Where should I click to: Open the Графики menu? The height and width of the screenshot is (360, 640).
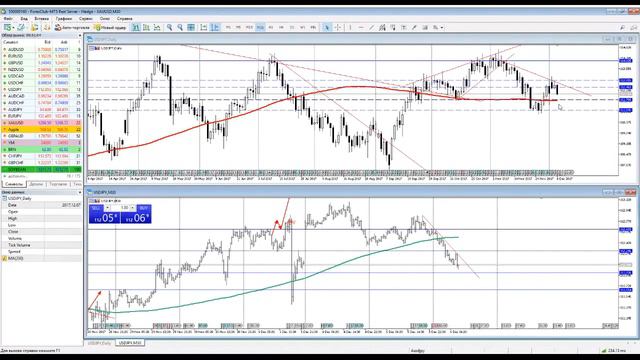point(64,18)
